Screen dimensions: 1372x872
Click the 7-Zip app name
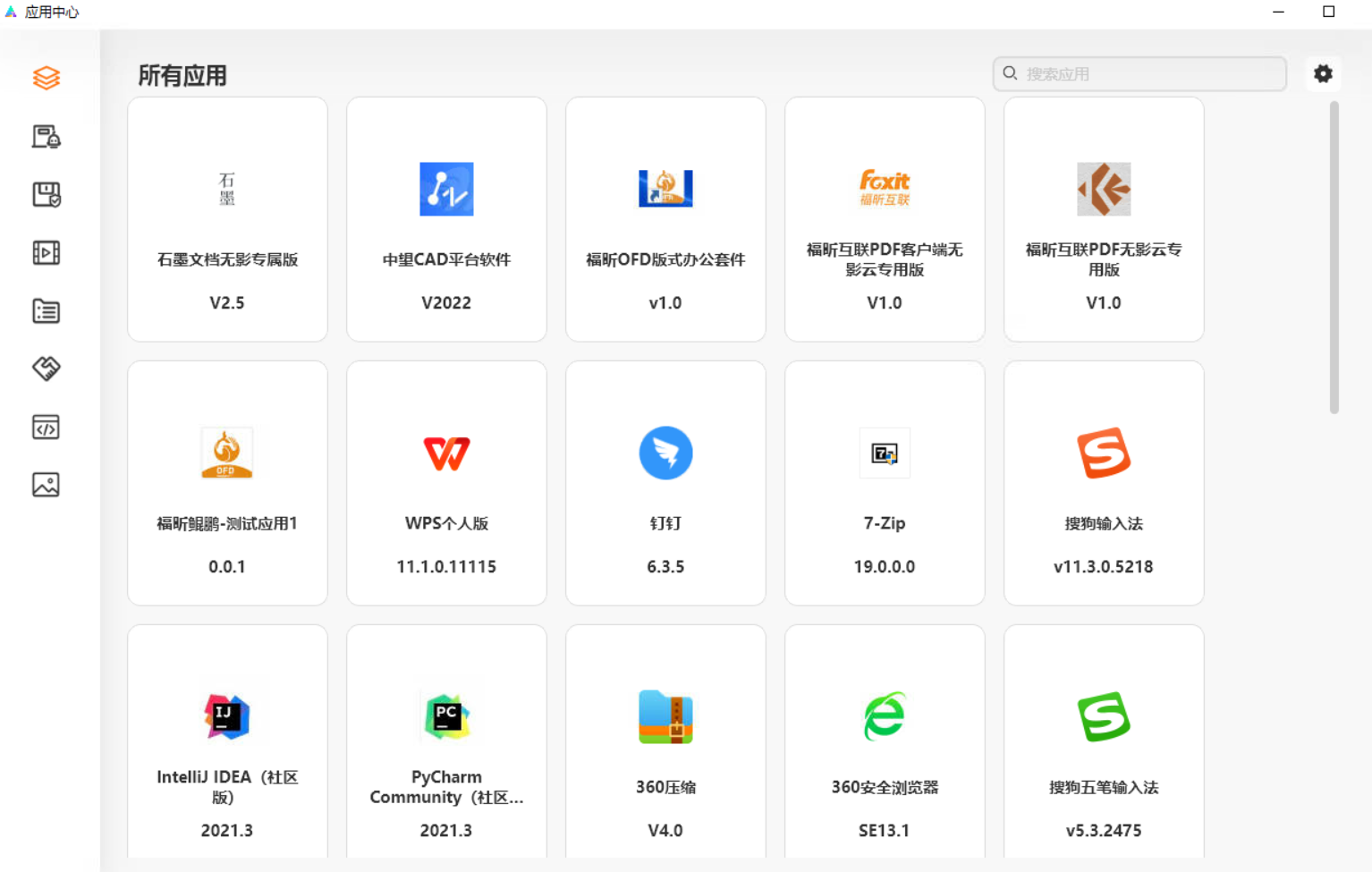(885, 523)
